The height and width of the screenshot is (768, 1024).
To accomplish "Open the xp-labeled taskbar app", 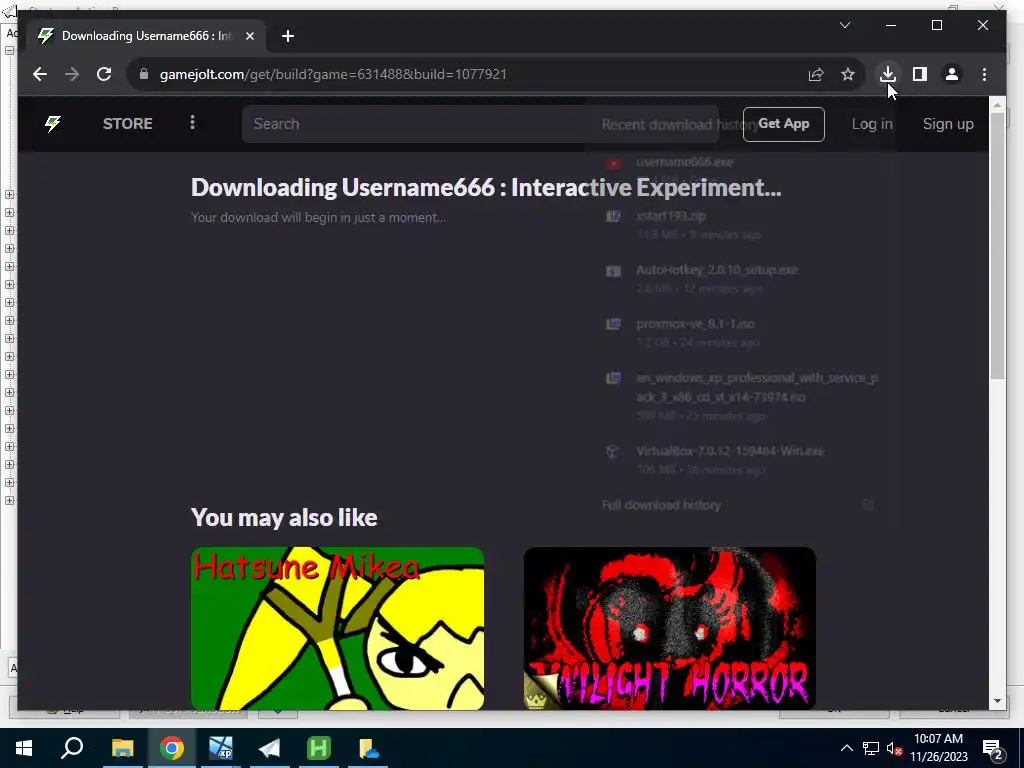I will (x=221, y=748).
